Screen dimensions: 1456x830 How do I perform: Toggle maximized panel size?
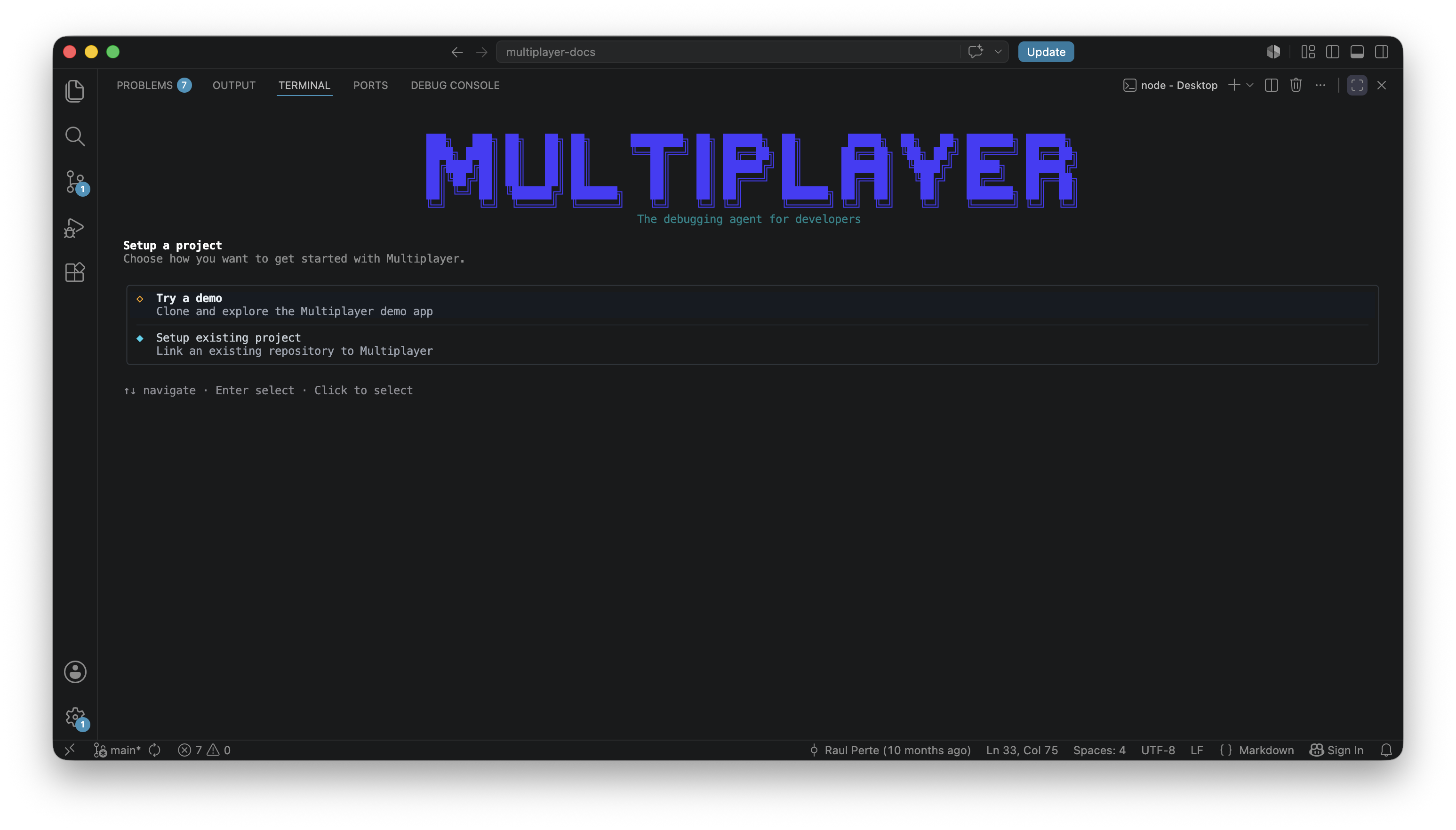point(1357,85)
